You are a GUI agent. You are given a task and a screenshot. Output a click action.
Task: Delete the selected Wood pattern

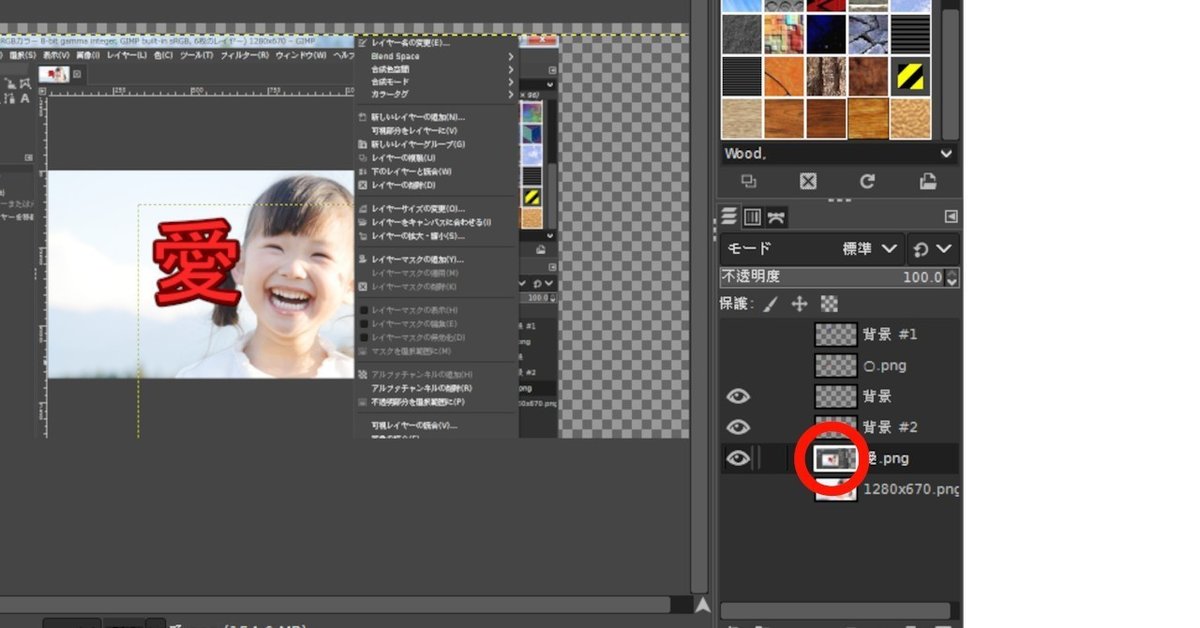807,182
